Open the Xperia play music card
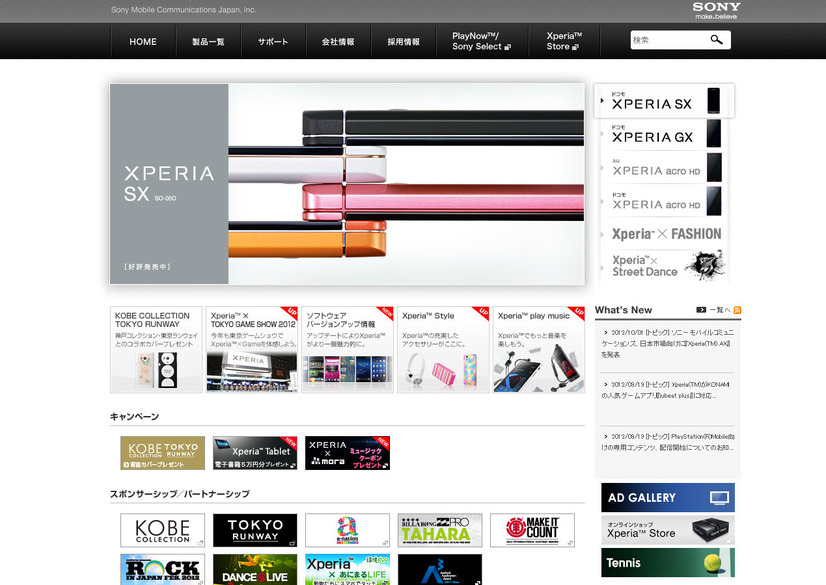 tap(539, 350)
